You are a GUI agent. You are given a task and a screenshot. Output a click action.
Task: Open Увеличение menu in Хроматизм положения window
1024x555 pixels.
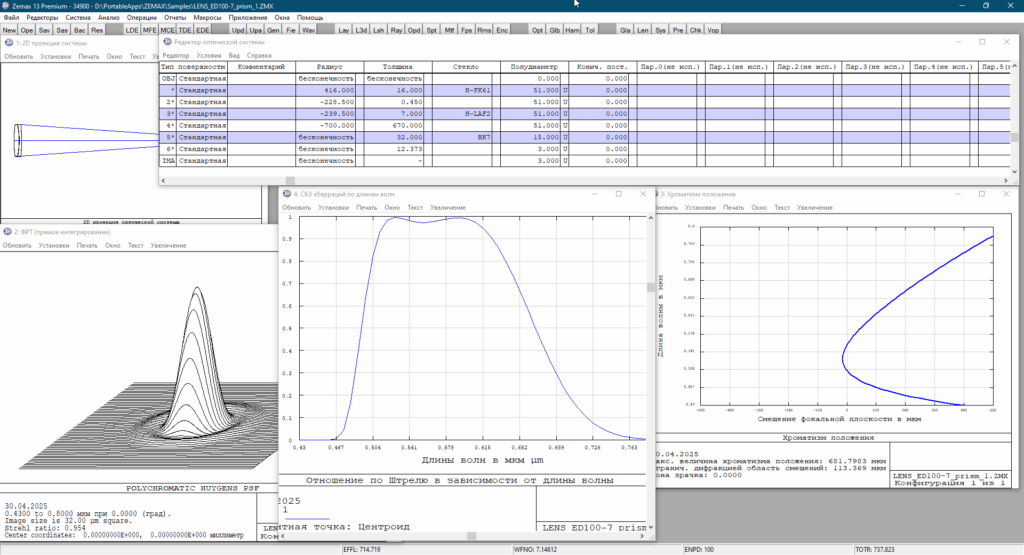(814, 207)
